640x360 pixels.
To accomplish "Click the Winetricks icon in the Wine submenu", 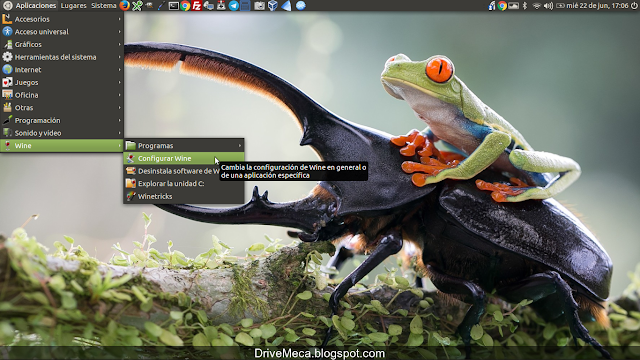I will click(x=131, y=196).
